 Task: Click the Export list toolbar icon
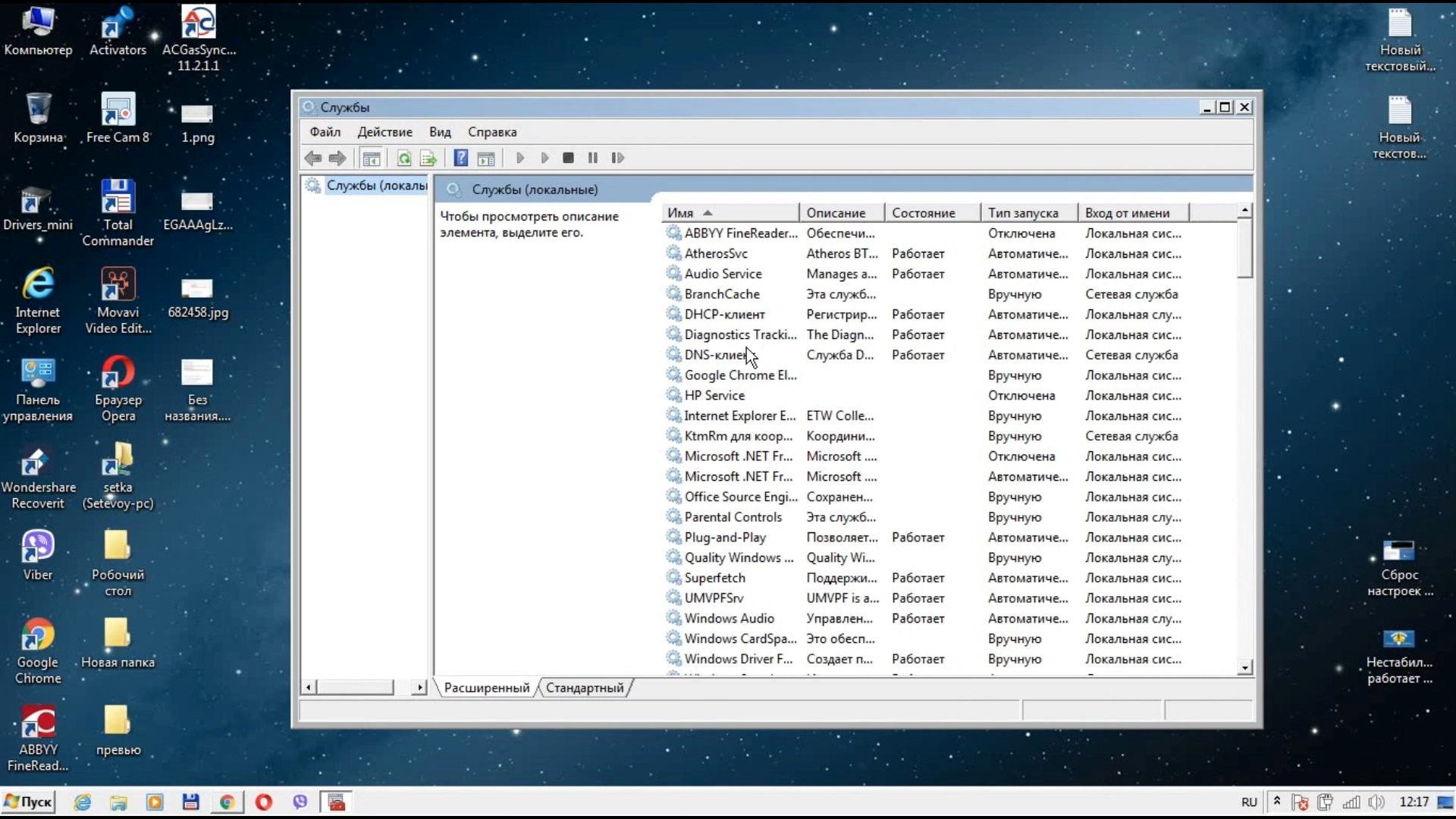[428, 158]
